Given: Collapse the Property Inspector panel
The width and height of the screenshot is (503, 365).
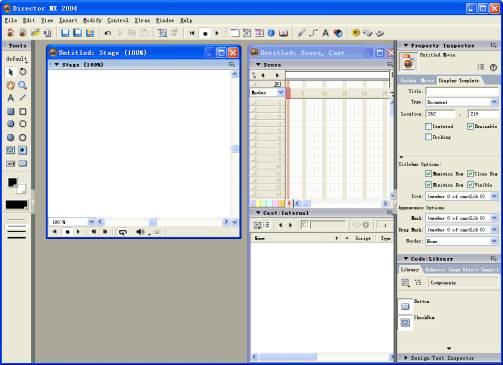Looking at the screenshot, I should pyautogui.click(x=406, y=45).
